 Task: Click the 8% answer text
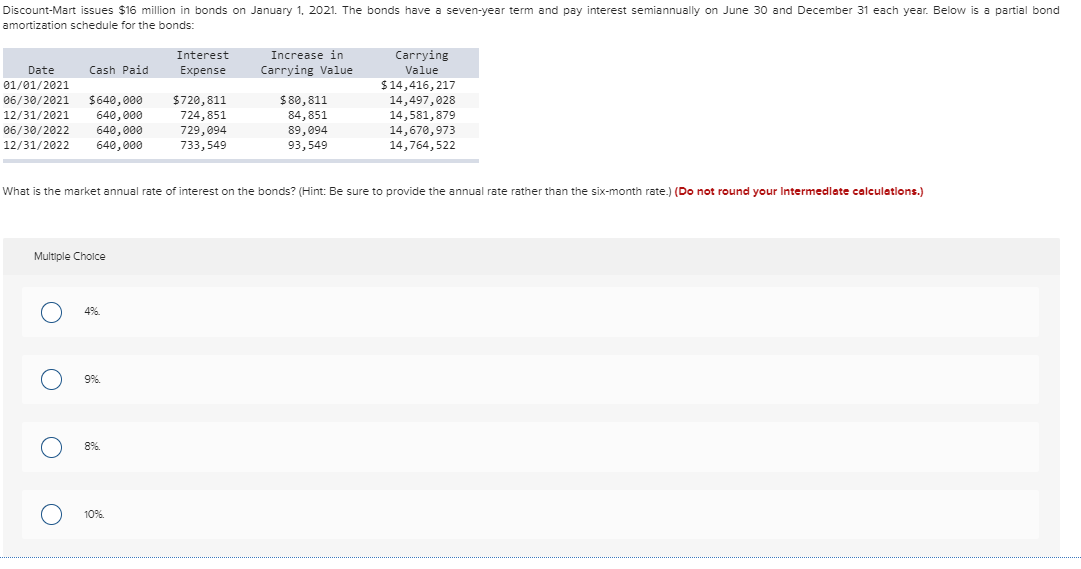tap(92, 447)
